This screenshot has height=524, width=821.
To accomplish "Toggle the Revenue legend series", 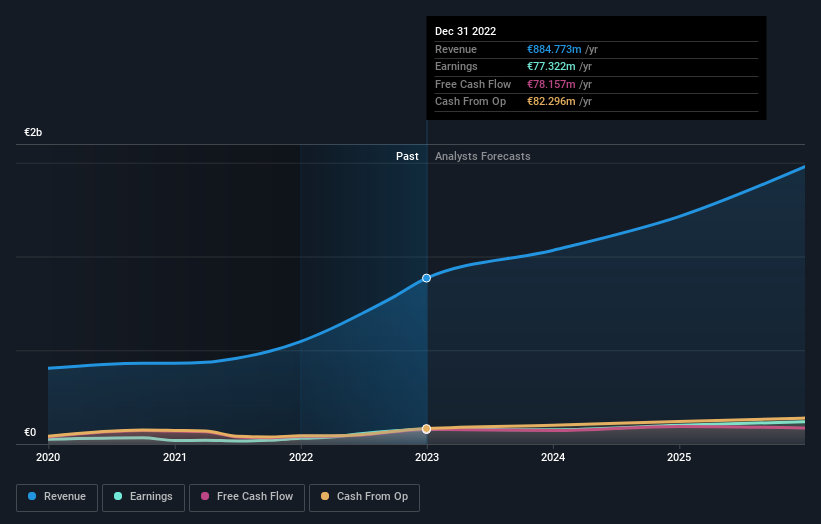I will pyautogui.click(x=57, y=497).
